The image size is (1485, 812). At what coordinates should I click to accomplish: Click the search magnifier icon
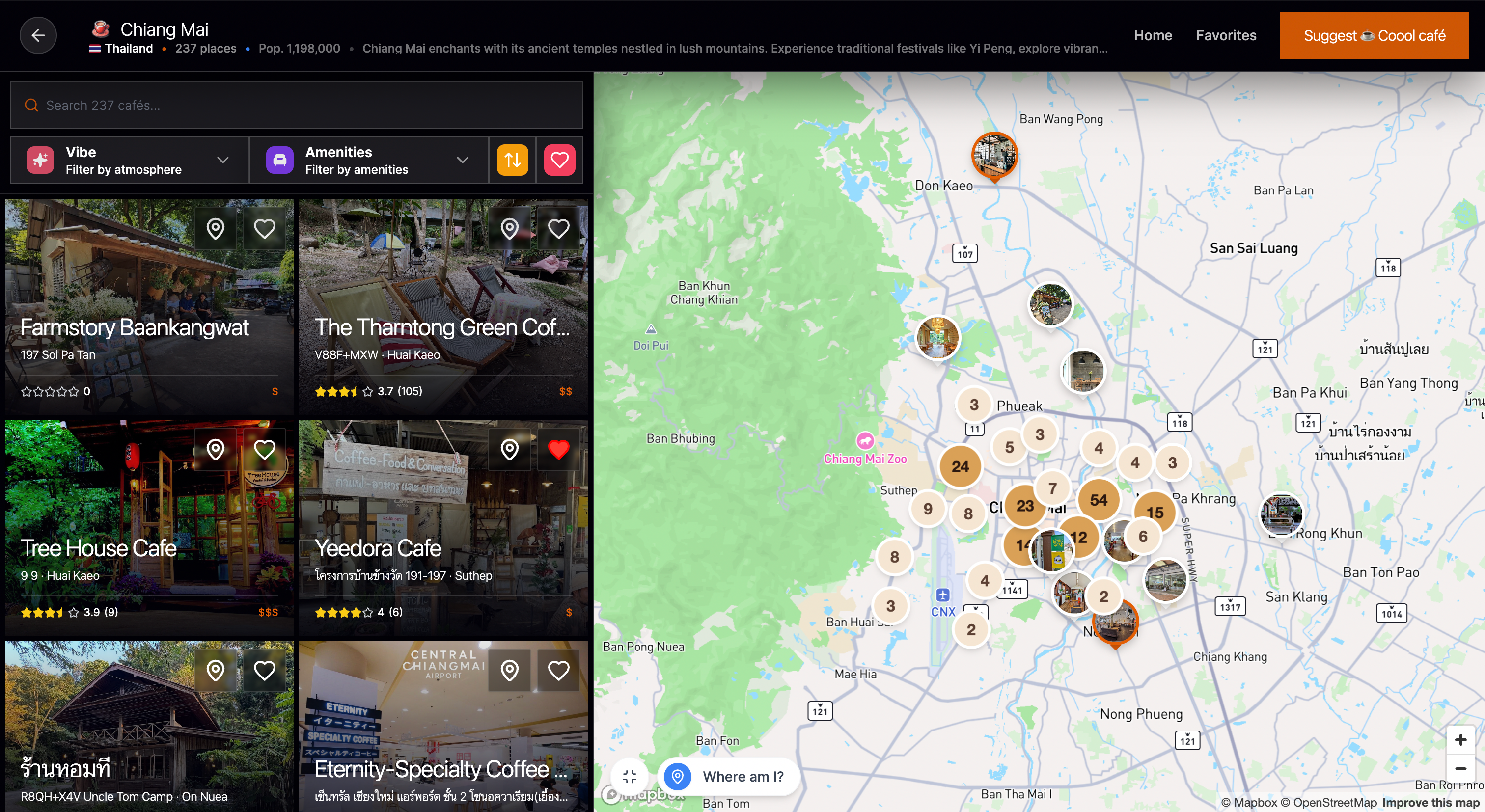[x=31, y=105]
